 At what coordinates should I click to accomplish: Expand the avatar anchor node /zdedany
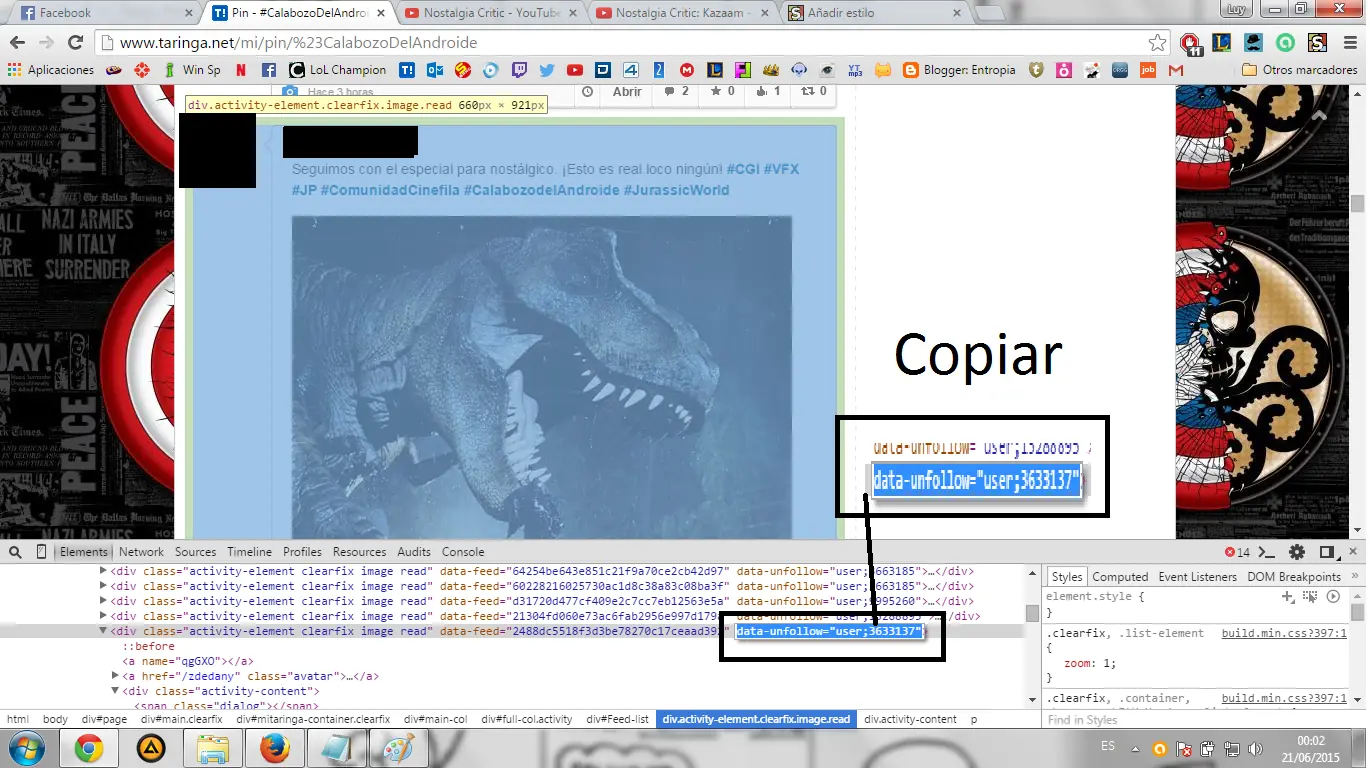[115, 676]
